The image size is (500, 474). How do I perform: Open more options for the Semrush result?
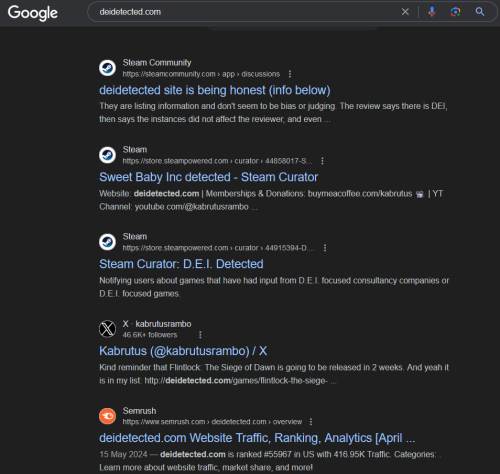tap(311, 422)
